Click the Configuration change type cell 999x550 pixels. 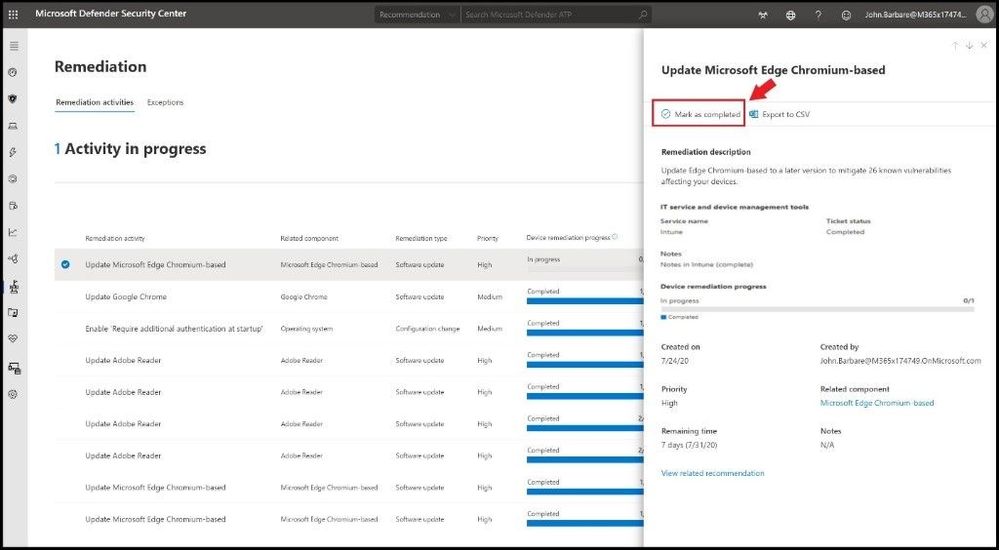427,329
